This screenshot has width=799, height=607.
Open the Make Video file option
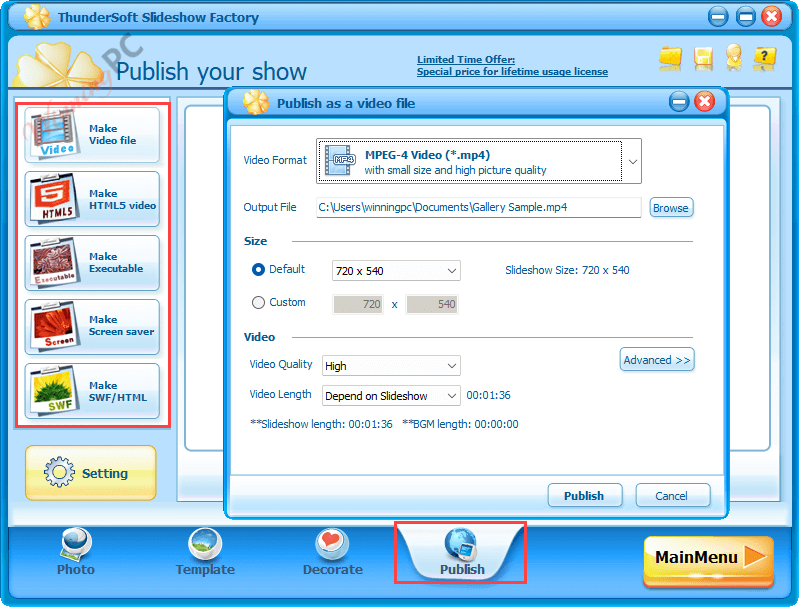(92, 135)
